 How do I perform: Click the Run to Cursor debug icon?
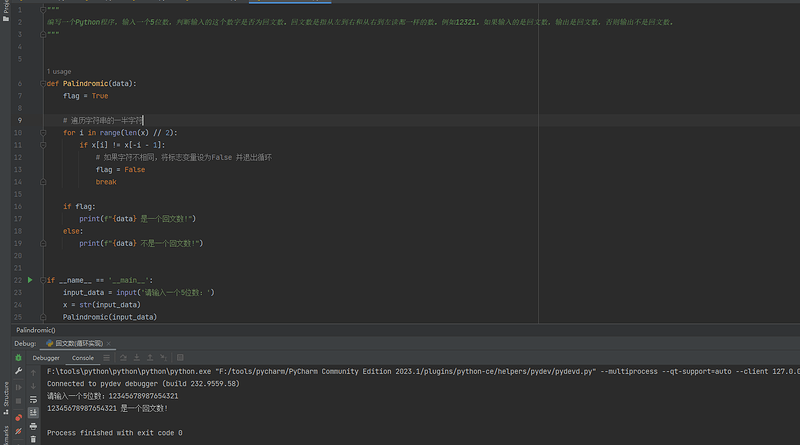pos(163,358)
